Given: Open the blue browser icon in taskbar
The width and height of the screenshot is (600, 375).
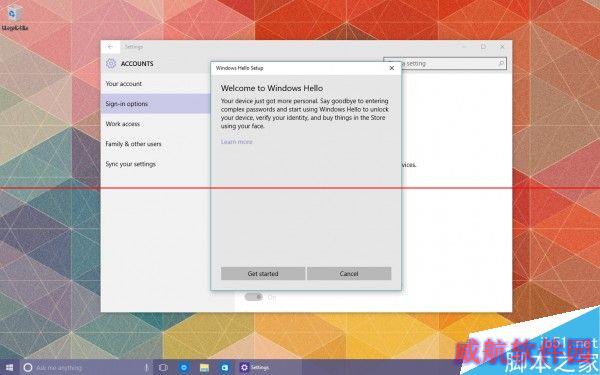Looking at the screenshot, I should pos(184,368).
